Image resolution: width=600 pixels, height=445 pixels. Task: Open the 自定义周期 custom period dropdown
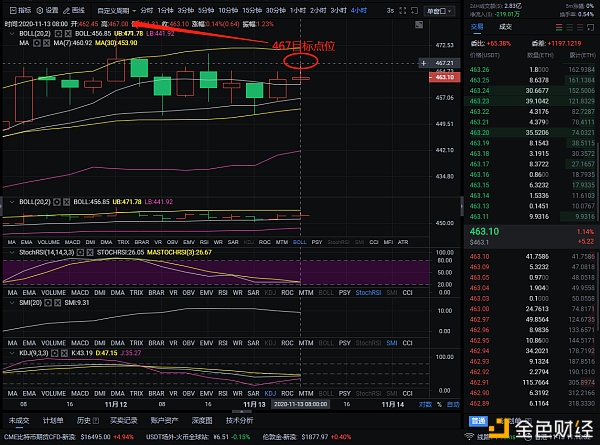(x=116, y=11)
